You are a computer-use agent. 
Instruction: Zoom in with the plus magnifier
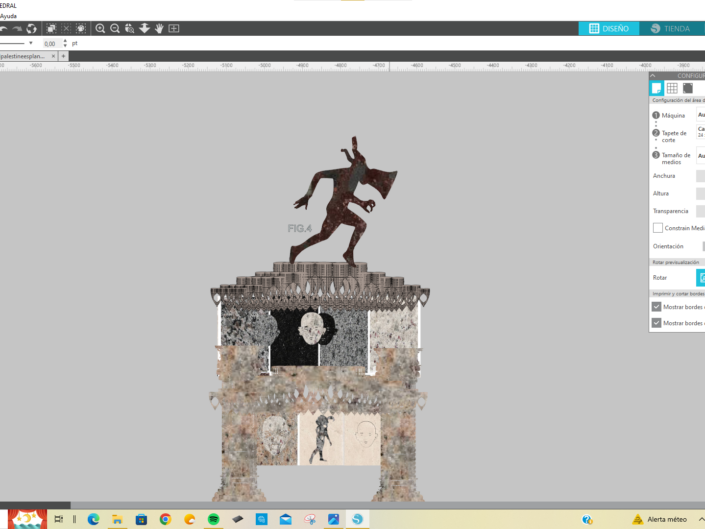pos(100,29)
